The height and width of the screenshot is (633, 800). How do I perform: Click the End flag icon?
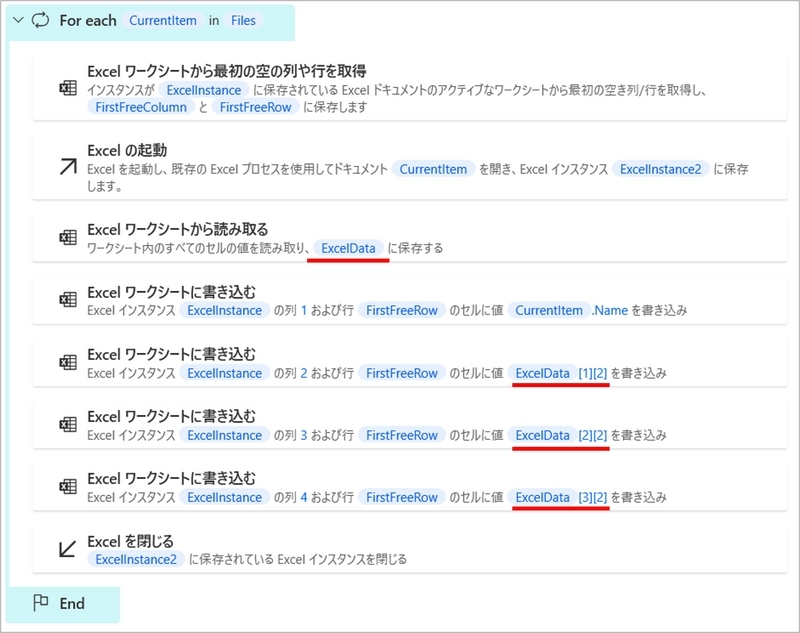click(x=40, y=603)
